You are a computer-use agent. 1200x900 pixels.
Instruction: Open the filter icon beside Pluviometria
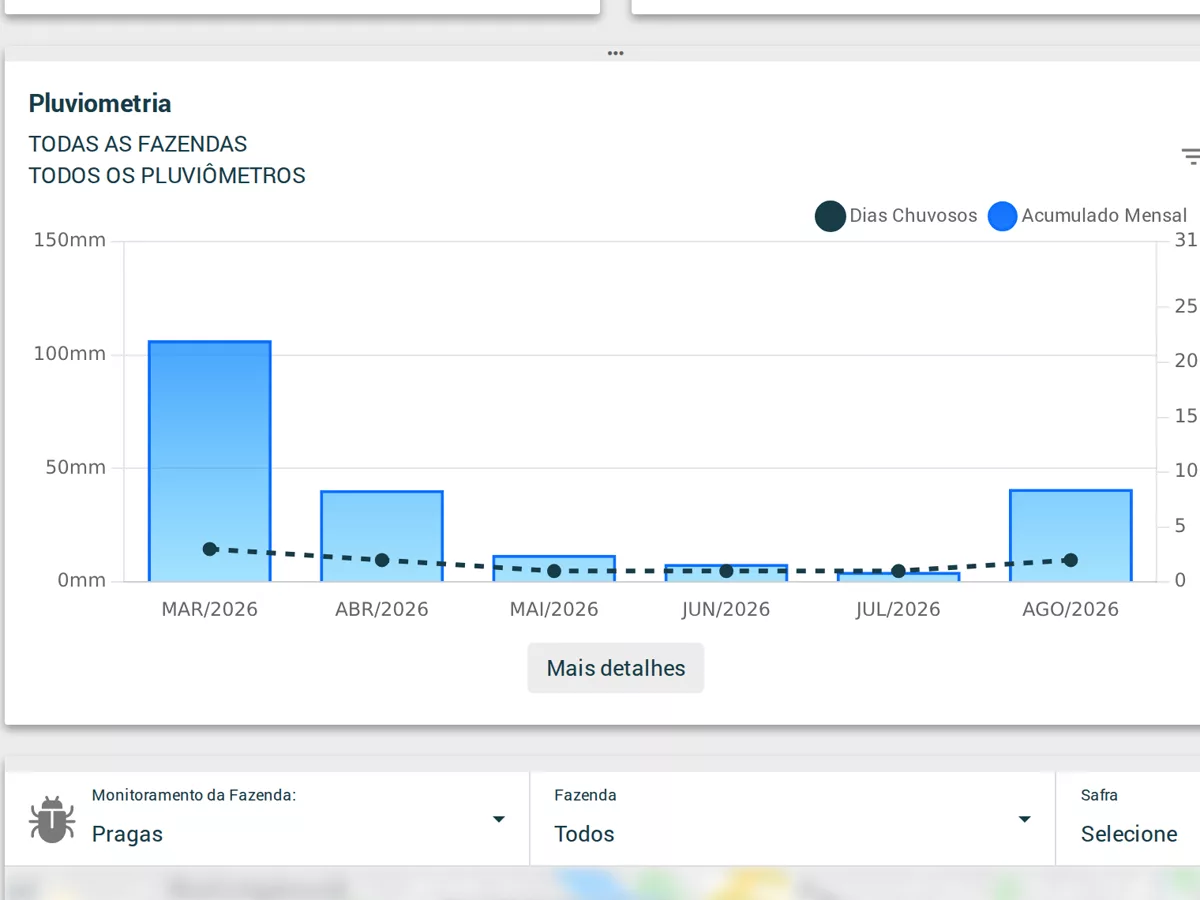(1190, 156)
